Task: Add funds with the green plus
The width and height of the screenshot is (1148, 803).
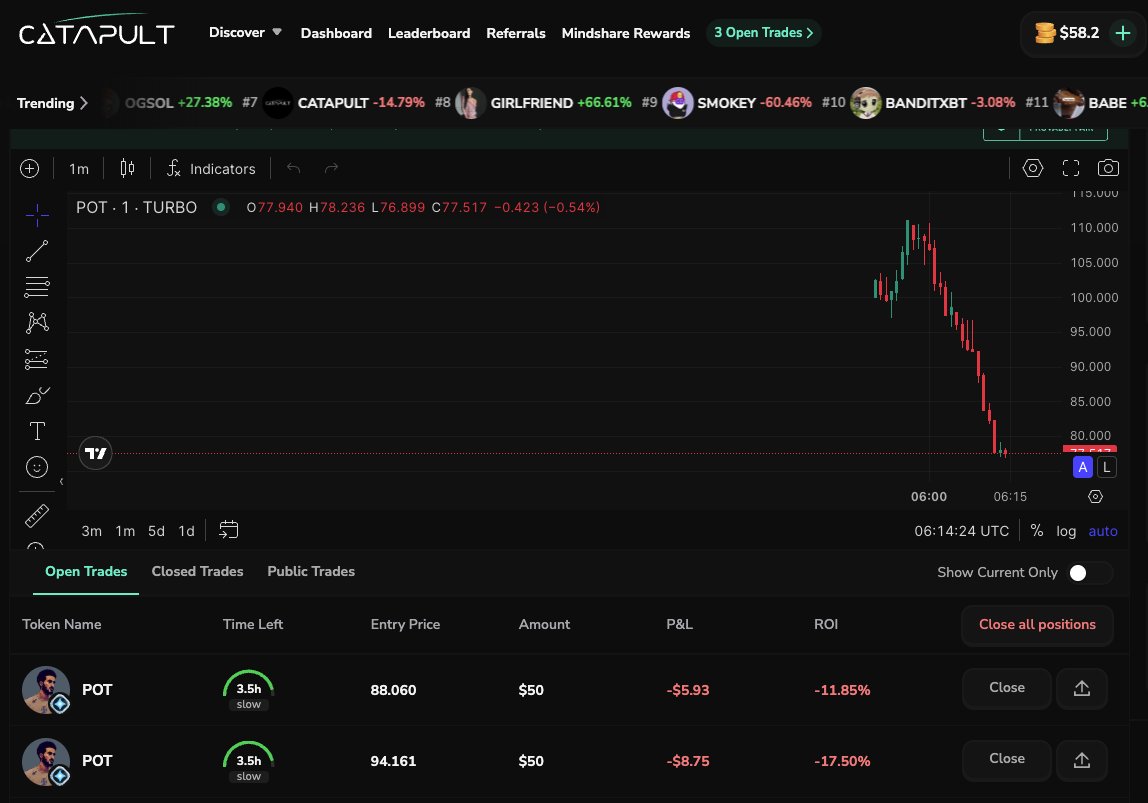Action: coord(1122,33)
